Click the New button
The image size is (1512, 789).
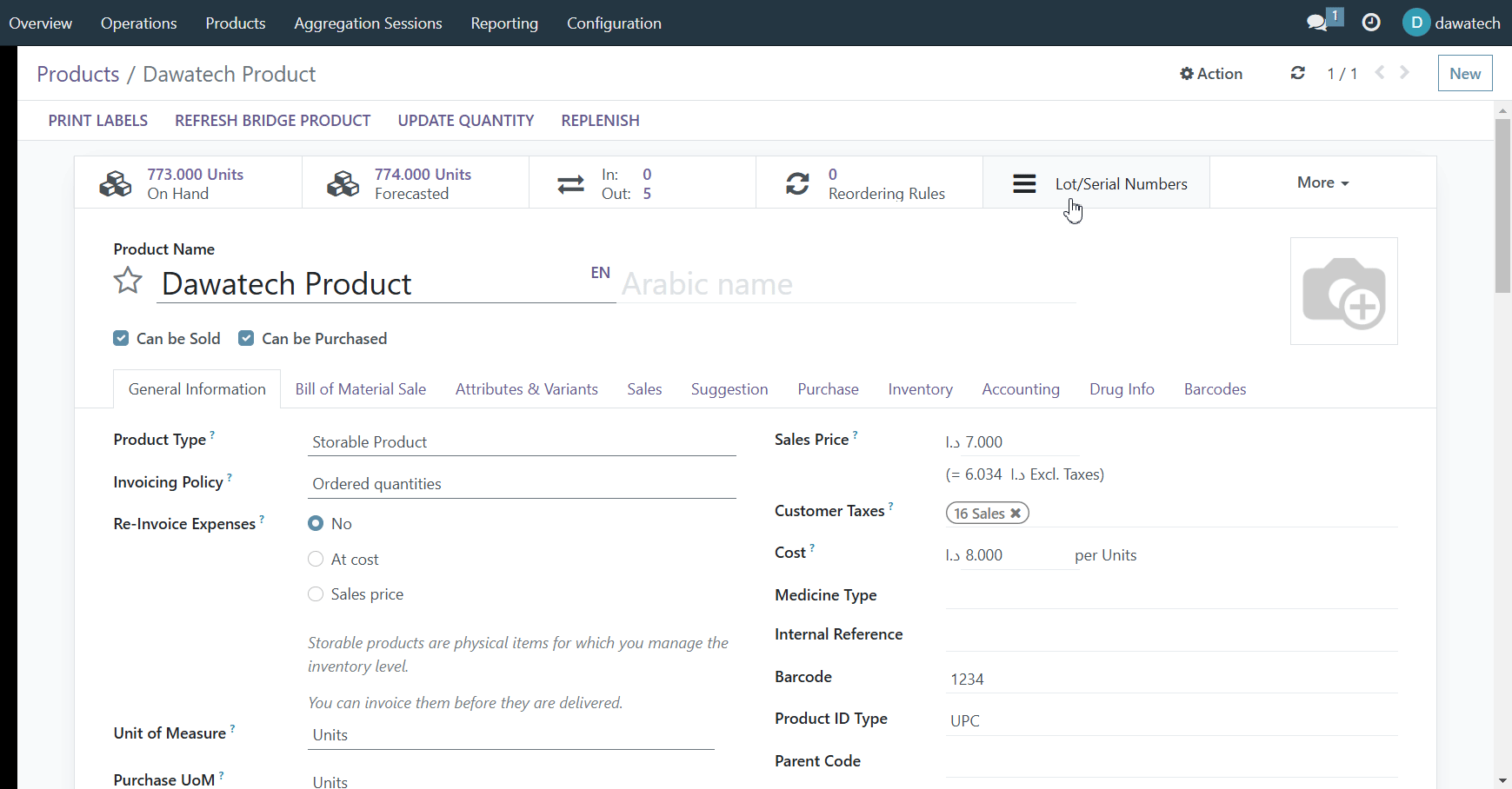pyautogui.click(x=1465, y=74)
